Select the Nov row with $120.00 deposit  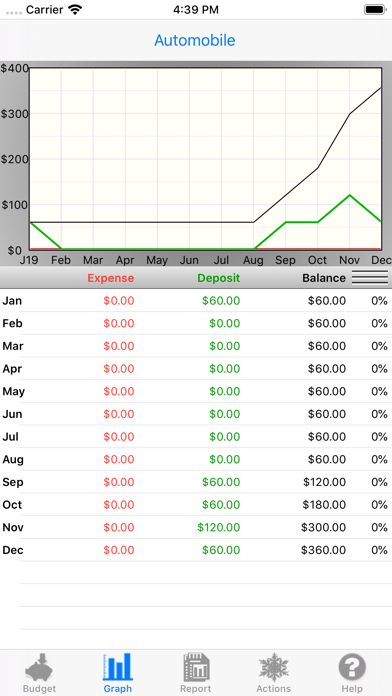[x=196, y=527]
